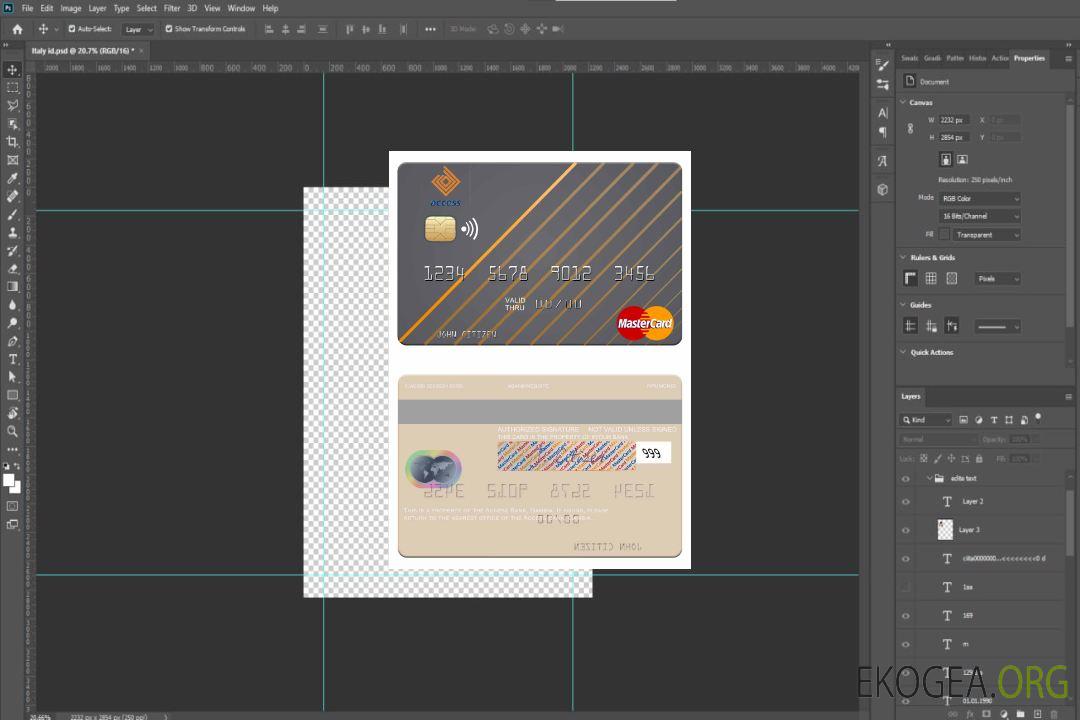1080x720 pixels.
Task: Toggle the grid icon in Rulers & Grids
Action: (x=931, y=278)
